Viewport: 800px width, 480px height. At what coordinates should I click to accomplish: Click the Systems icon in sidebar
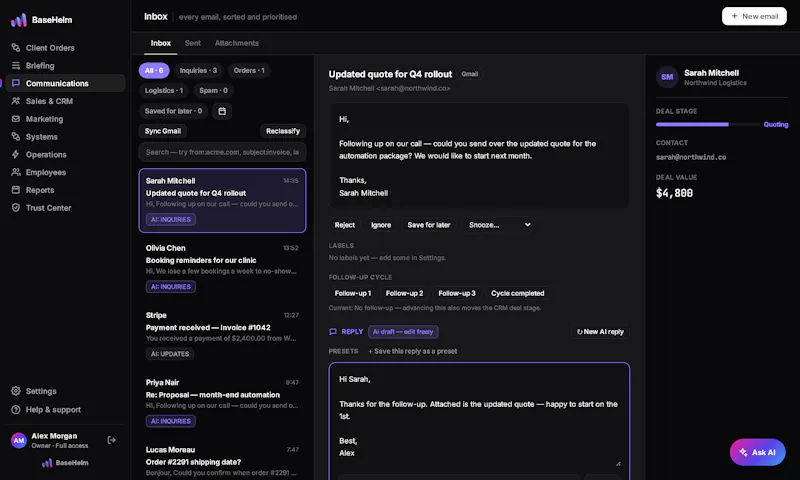point(16,137)
